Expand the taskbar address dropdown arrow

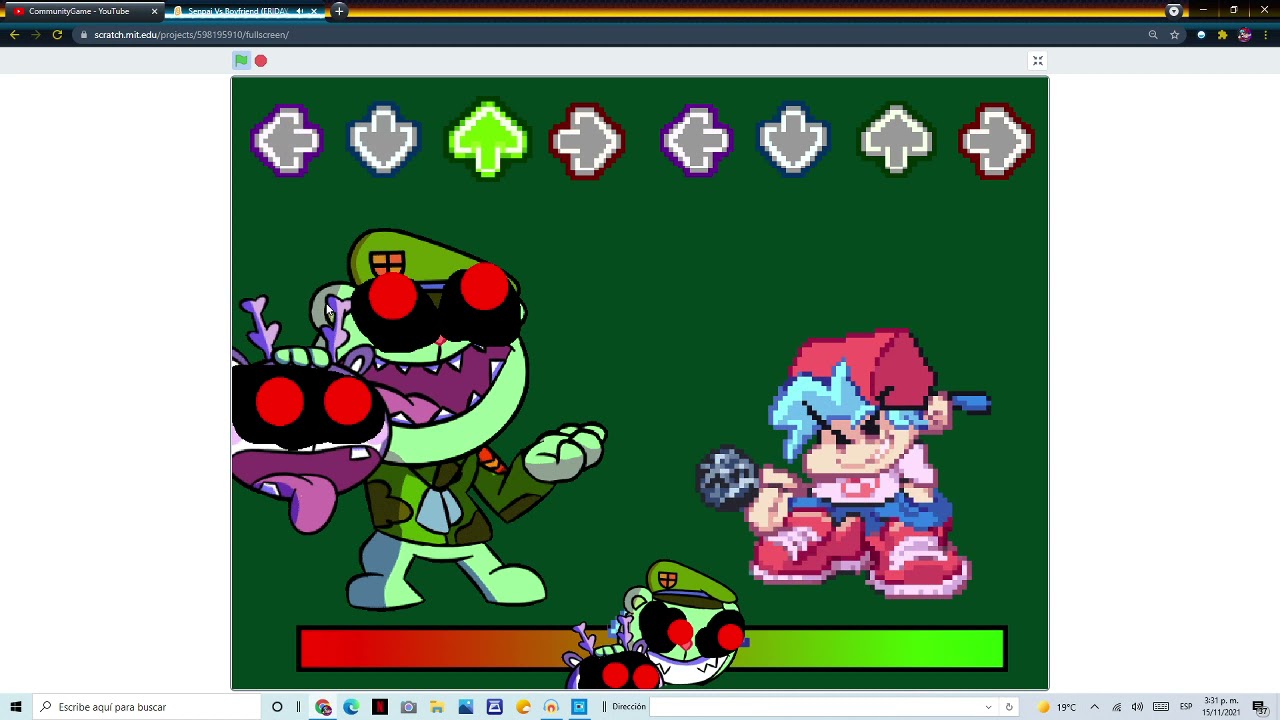(x=988, y=707)
